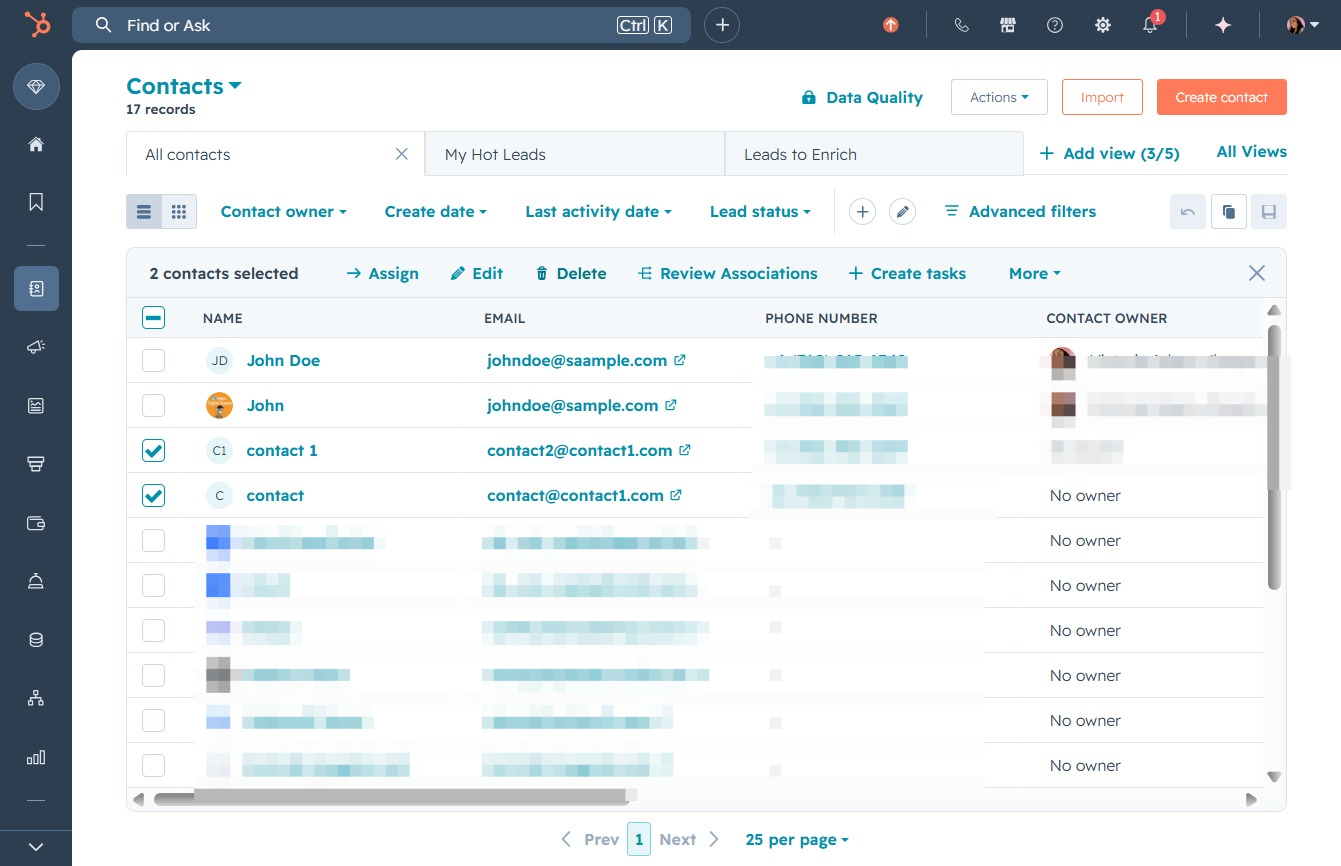Open the AI assistant sparkle icon
This screenshot has height=866, width=1341.
click(x=1223, y=25)
